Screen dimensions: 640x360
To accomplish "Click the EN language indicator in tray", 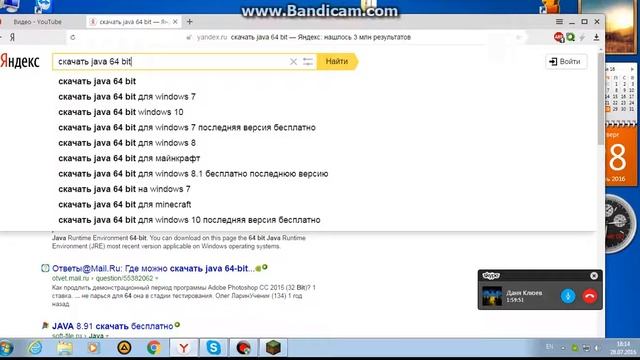I will pyautogui.click(x=549, y=347).
